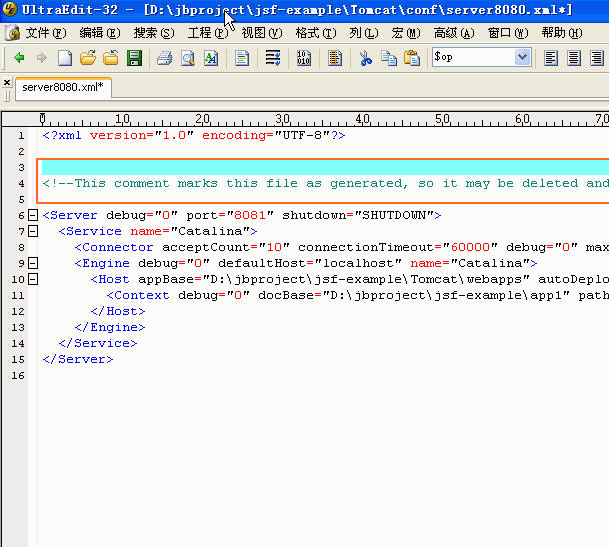Click line number 1 in the gutter
Image resolution: width=609 pixels, height=547 pixels.
pyautogui.click(x=21, y=136)
